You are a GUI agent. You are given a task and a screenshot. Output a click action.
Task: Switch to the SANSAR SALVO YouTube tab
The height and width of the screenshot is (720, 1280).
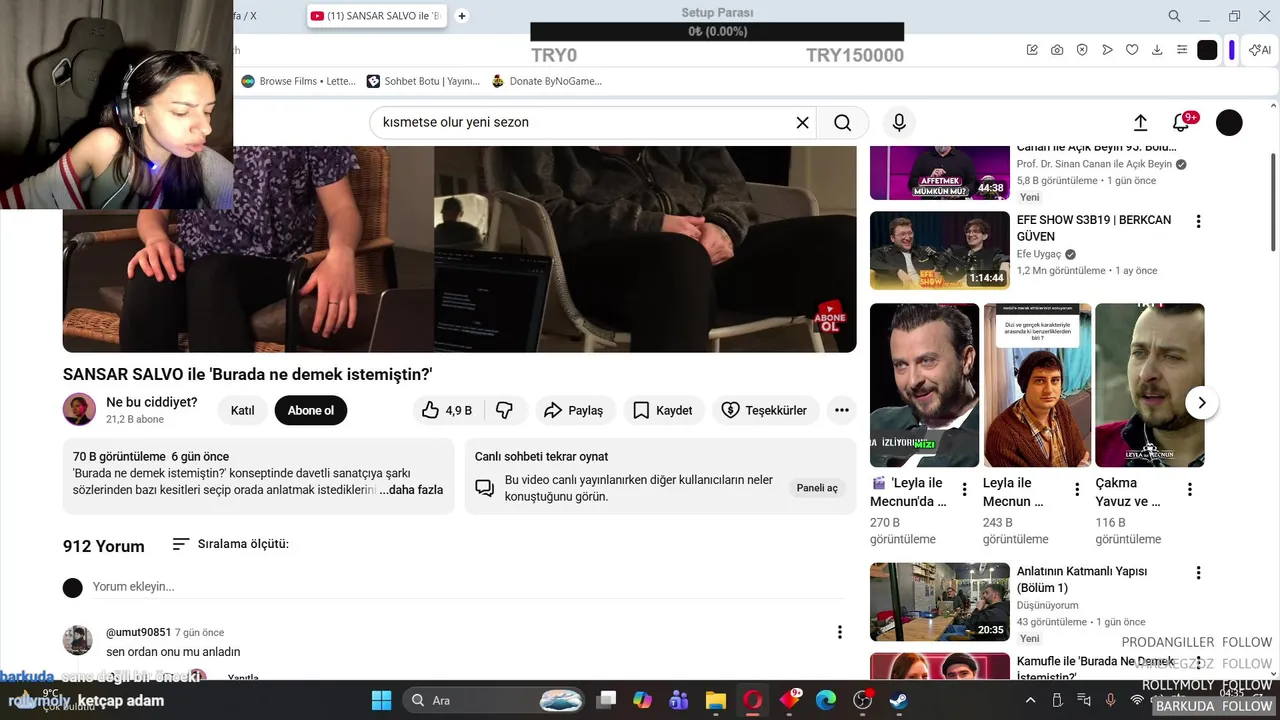377,16
